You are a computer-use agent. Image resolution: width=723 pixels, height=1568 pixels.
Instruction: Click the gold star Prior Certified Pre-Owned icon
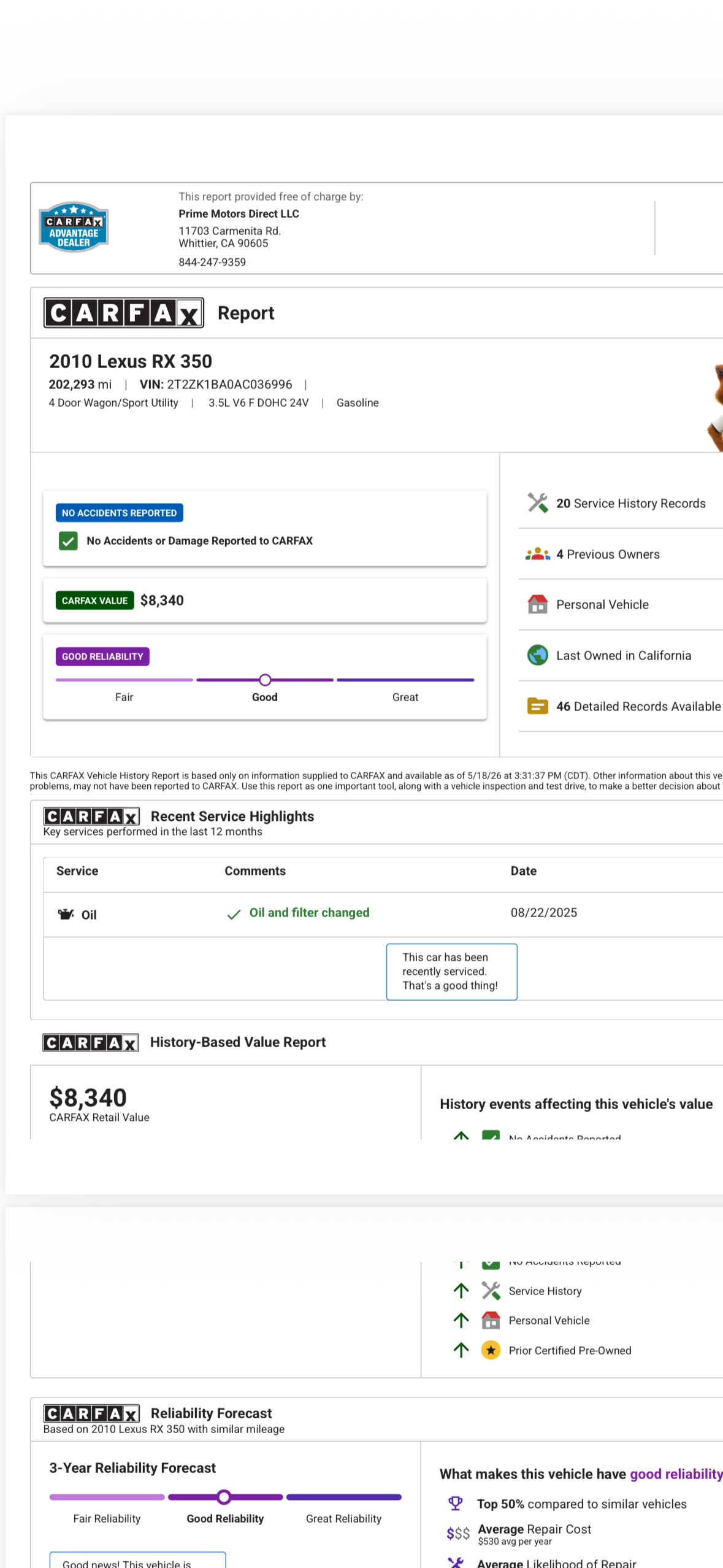491,1350
